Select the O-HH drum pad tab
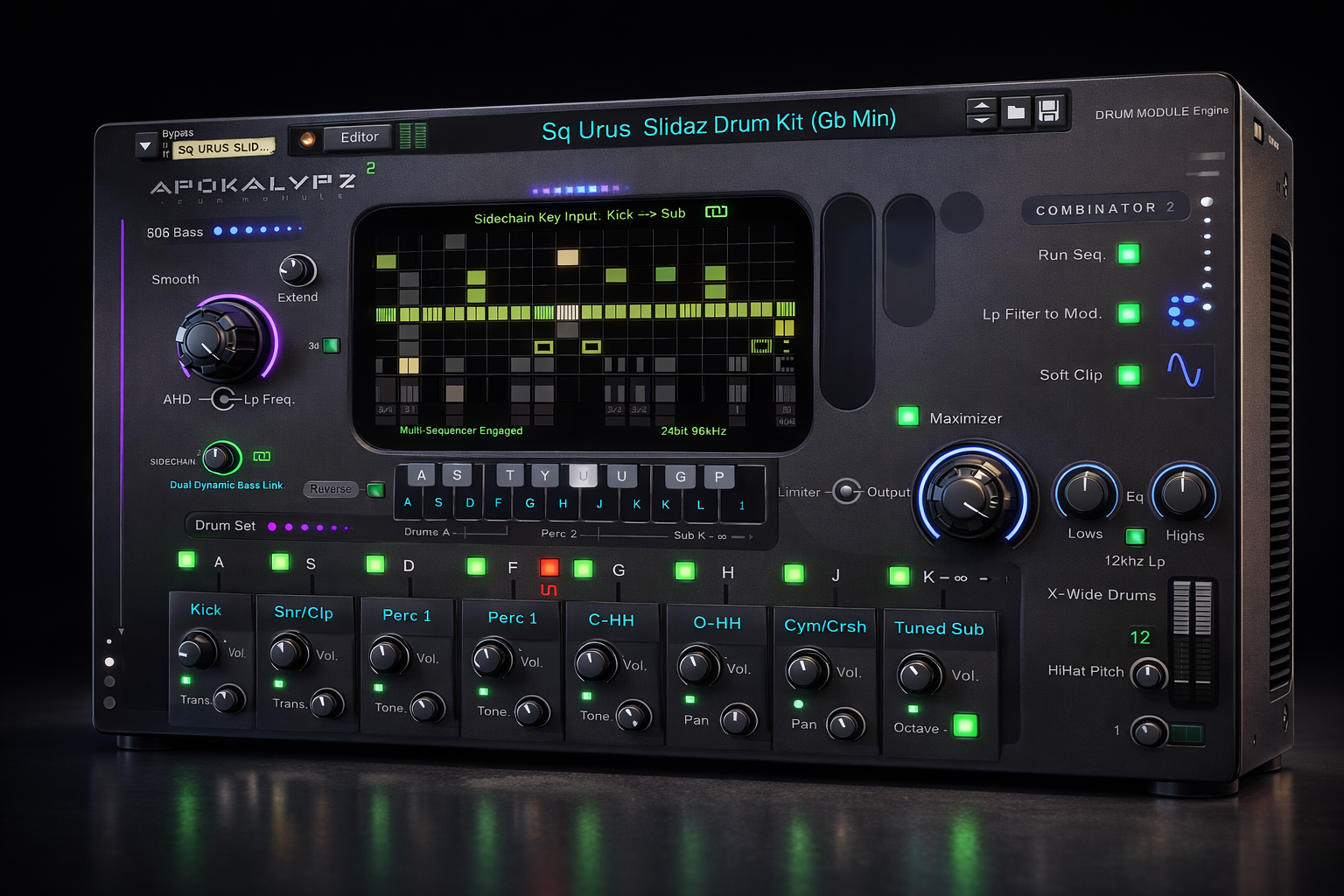The width and height of the screenshot is (1344, 896). click(x=717, y=623)
